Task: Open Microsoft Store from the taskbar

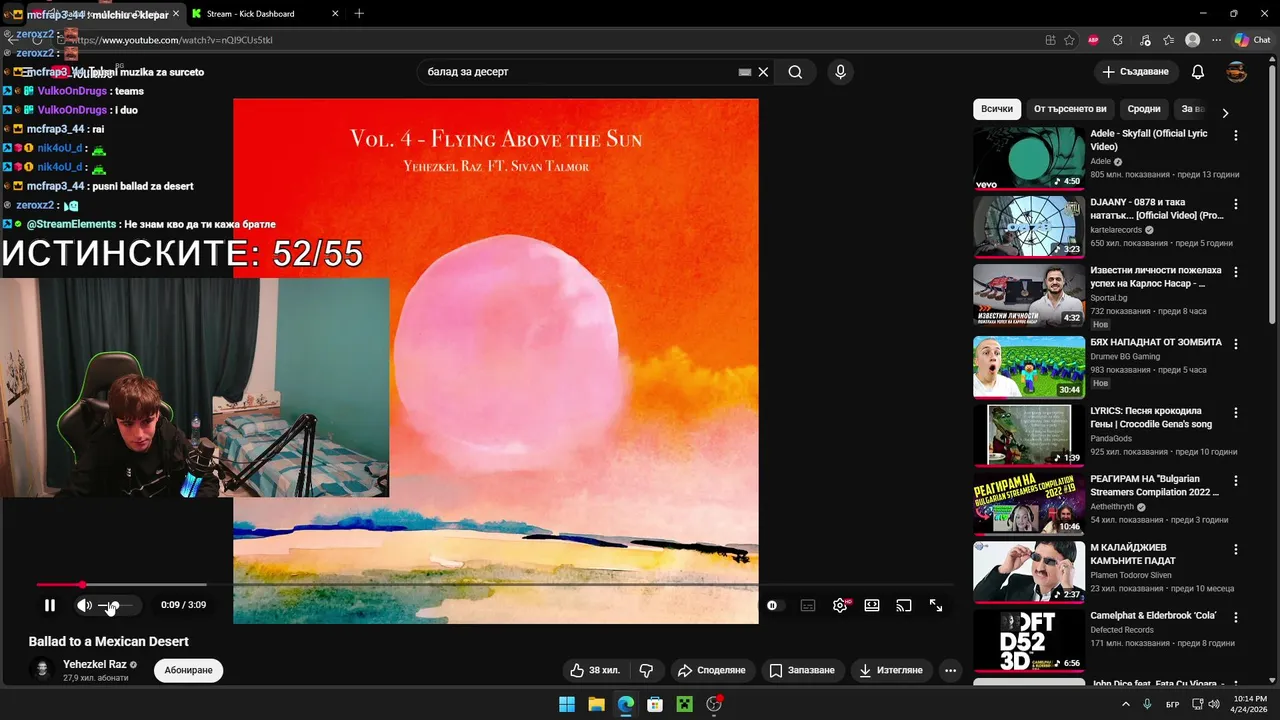Action: click(x=655, y=704)
